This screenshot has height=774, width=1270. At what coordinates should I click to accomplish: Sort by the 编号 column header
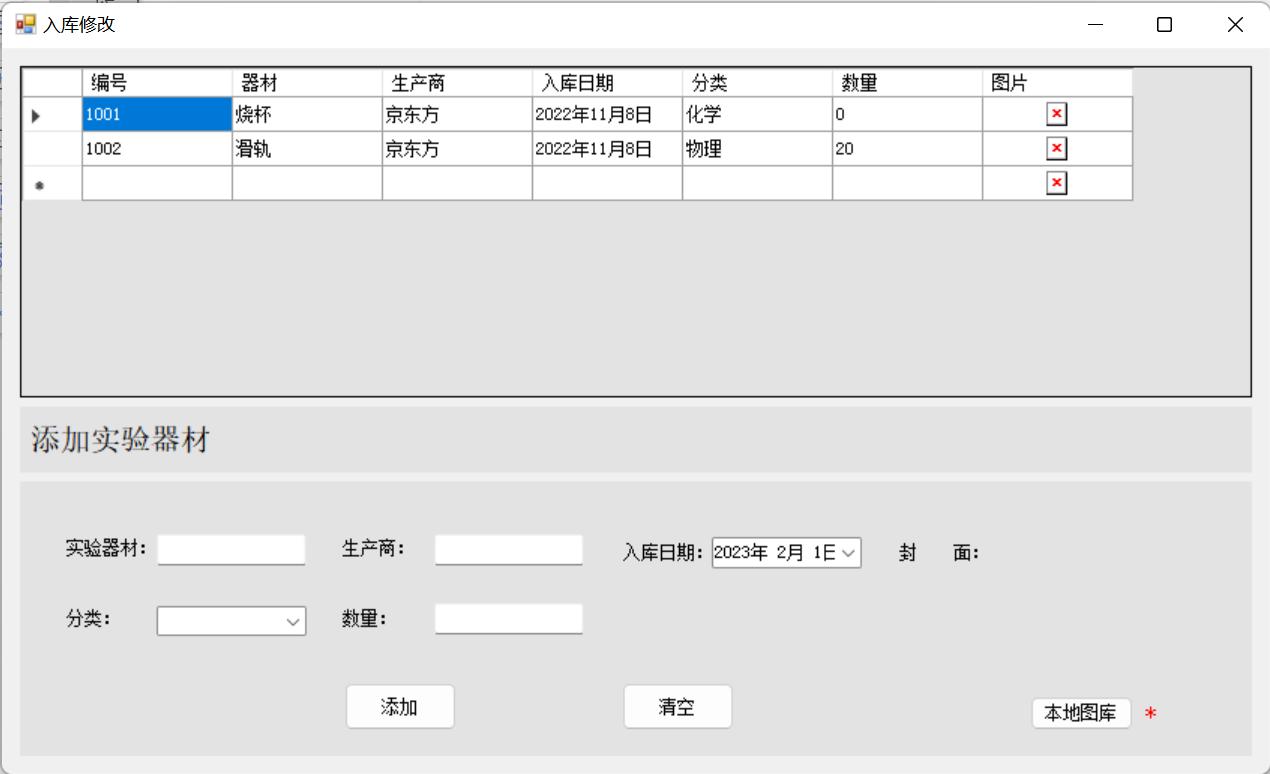[157, 83]
